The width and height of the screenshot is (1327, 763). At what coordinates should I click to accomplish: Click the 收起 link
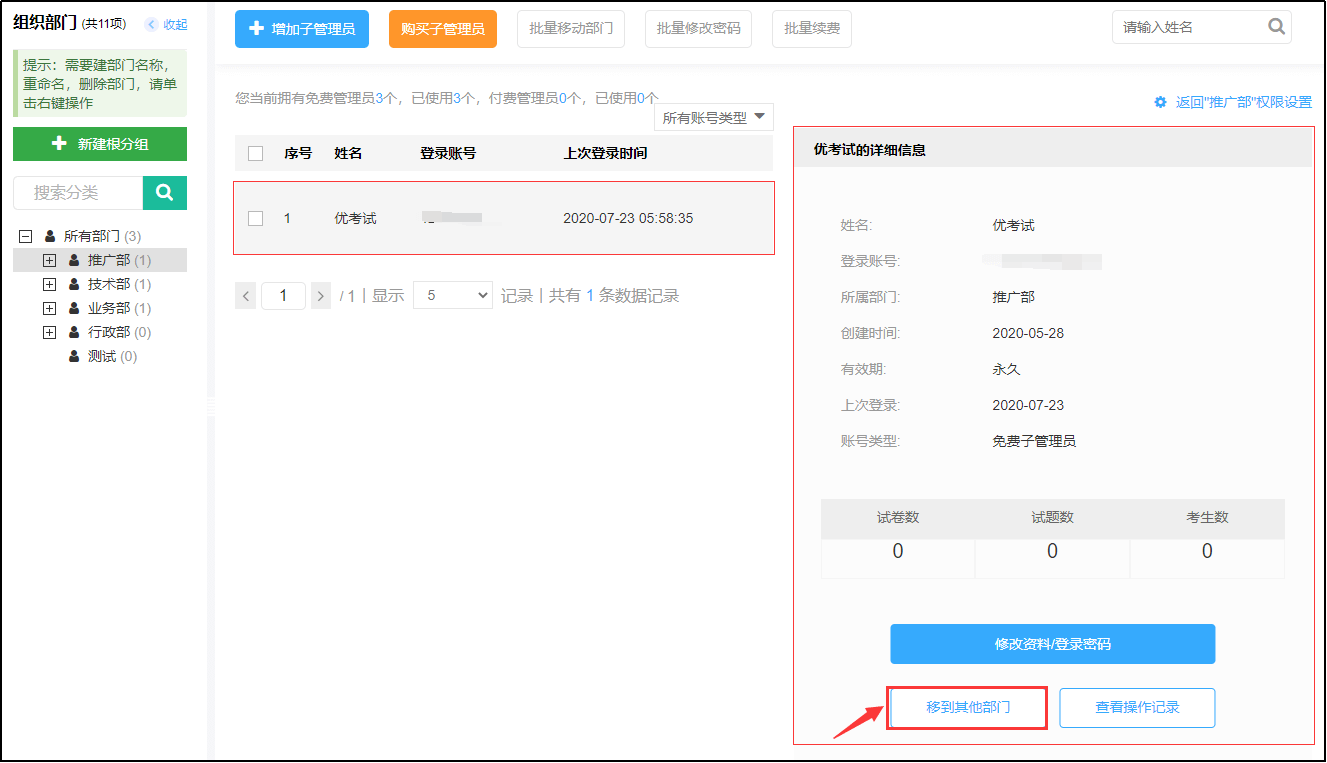pyautogui.click(x=175, y=24)
